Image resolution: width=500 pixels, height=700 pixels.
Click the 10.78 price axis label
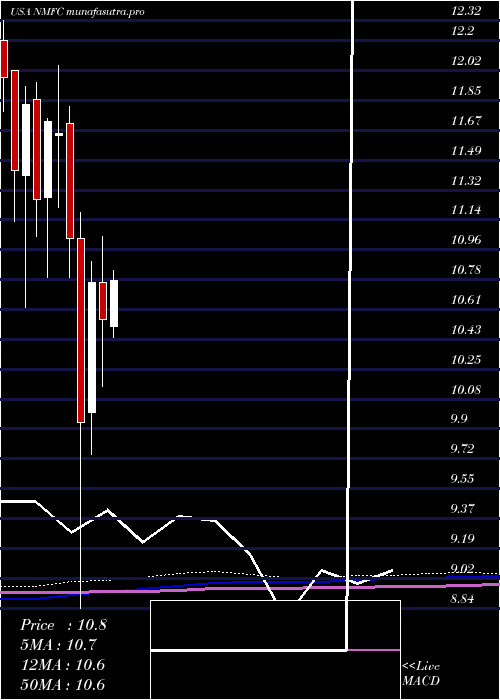coord(466,270)
